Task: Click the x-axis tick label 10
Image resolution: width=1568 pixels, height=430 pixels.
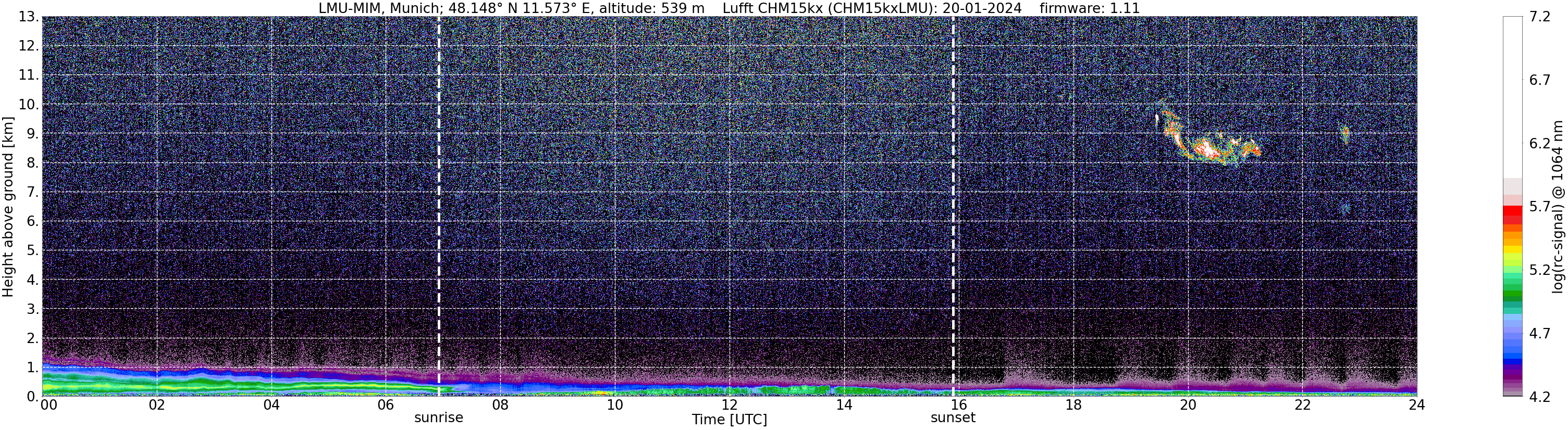Action: [615, 405]
